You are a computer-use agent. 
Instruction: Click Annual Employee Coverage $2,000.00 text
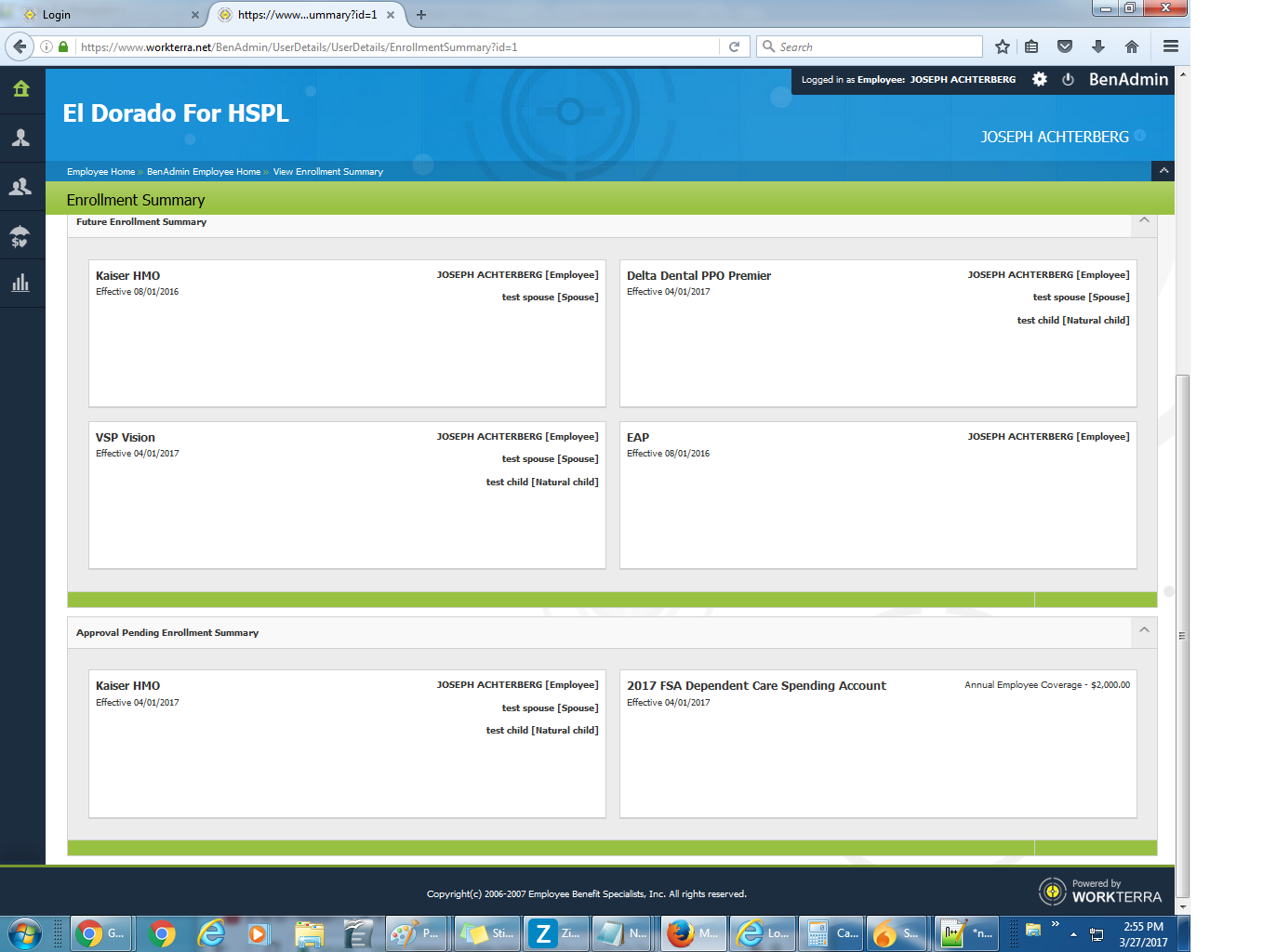tap(1047, 685)
